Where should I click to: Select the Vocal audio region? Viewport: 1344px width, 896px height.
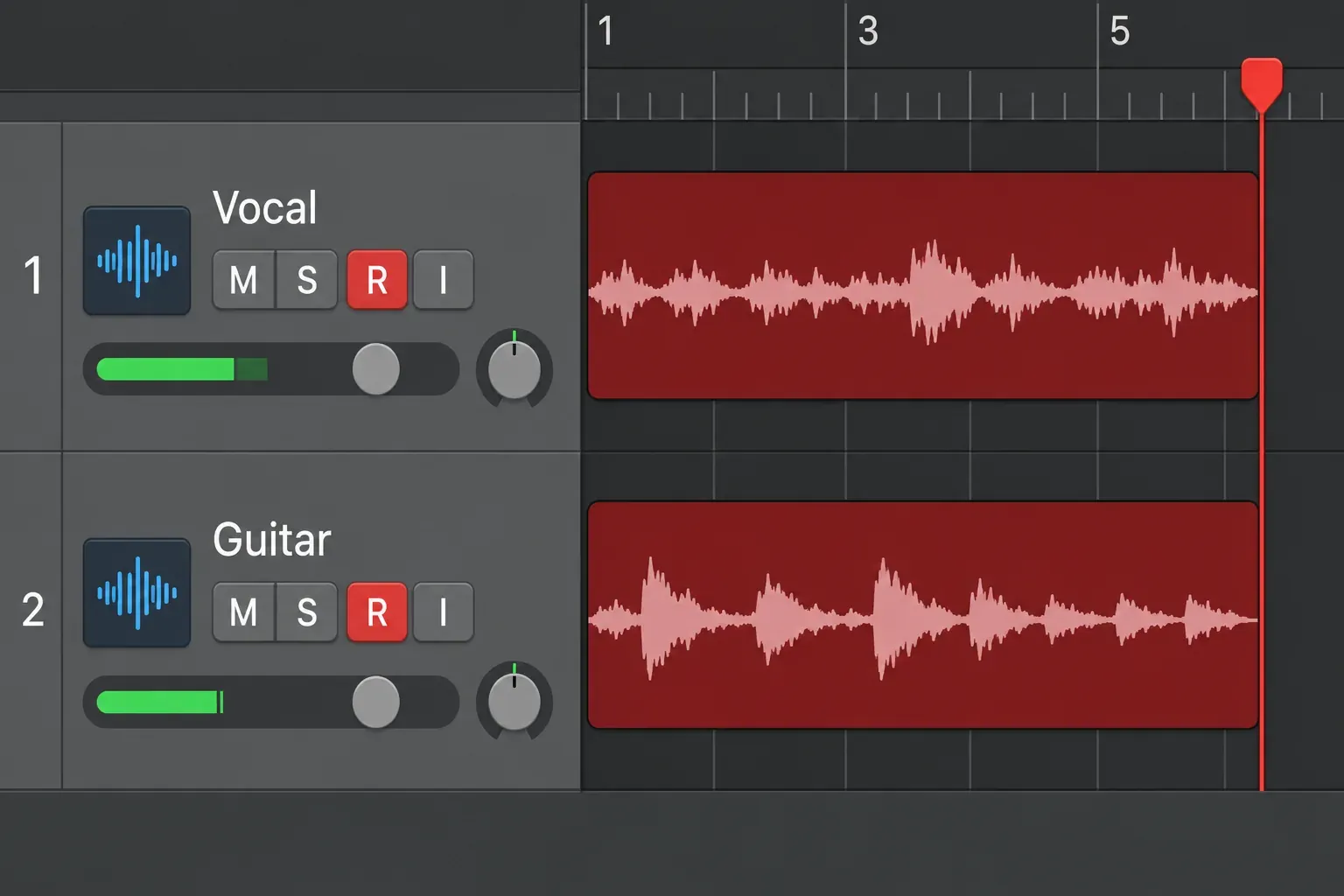(x=923, y=286)
